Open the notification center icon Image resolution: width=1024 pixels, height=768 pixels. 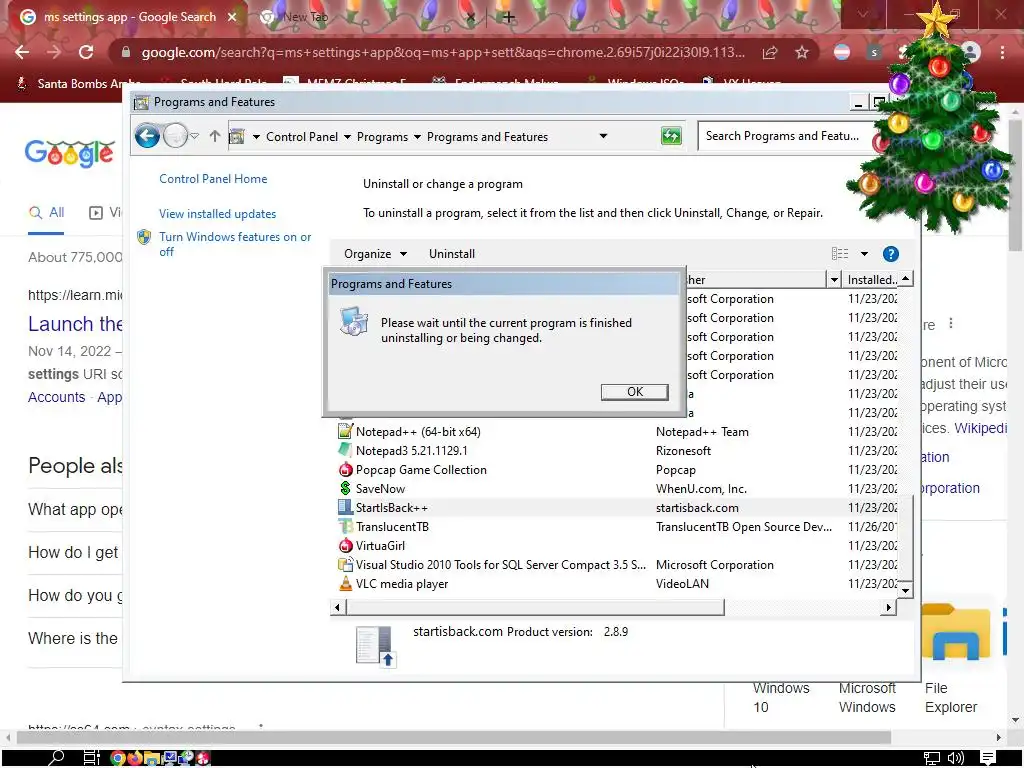point(987,758)
